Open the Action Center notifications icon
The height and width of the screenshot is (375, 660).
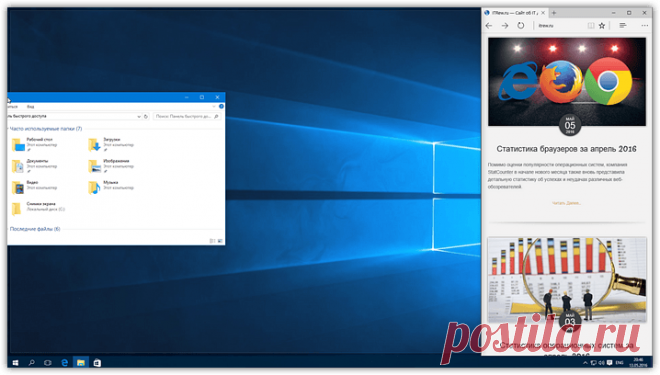(609, 363)
